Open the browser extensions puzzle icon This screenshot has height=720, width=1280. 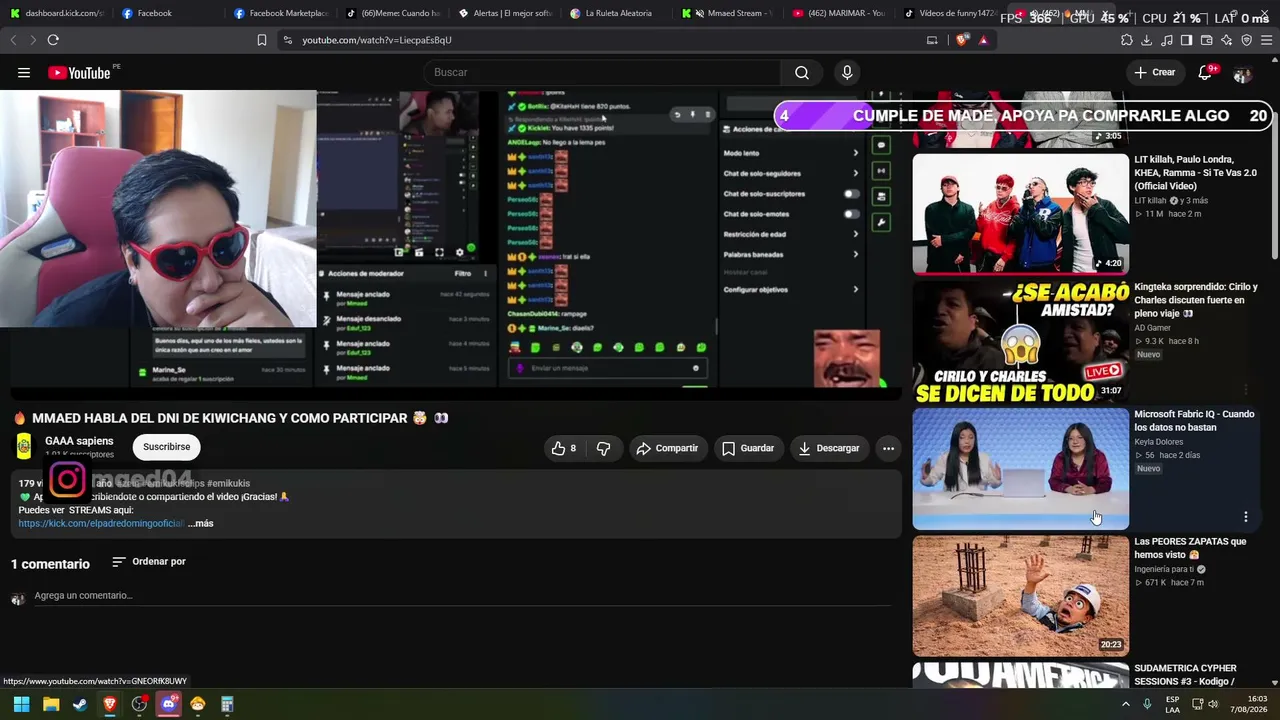pyautogui.click(x=1127, y=40)
